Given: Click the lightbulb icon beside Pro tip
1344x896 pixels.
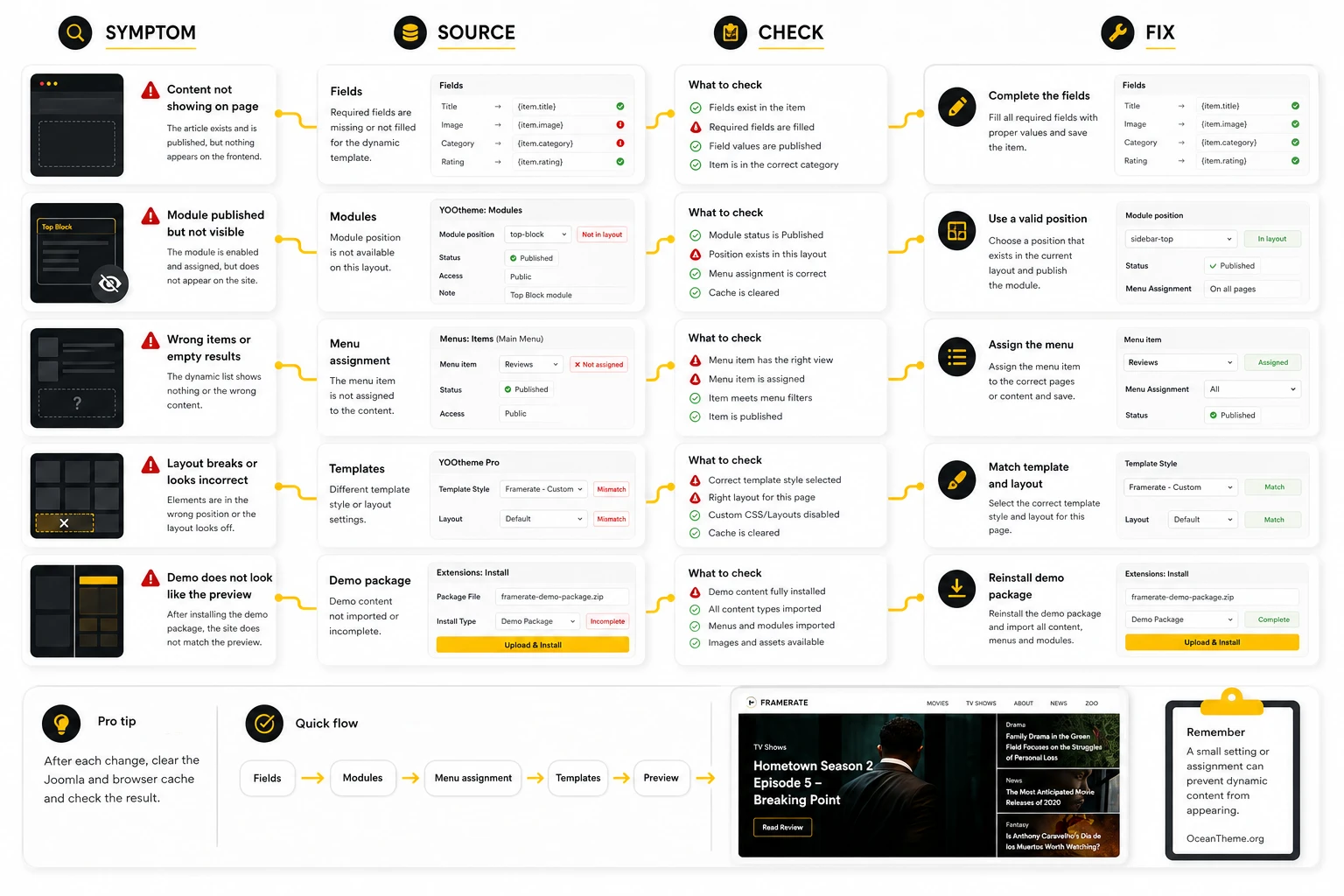Looking at the screenshot, I should point(61,724).
